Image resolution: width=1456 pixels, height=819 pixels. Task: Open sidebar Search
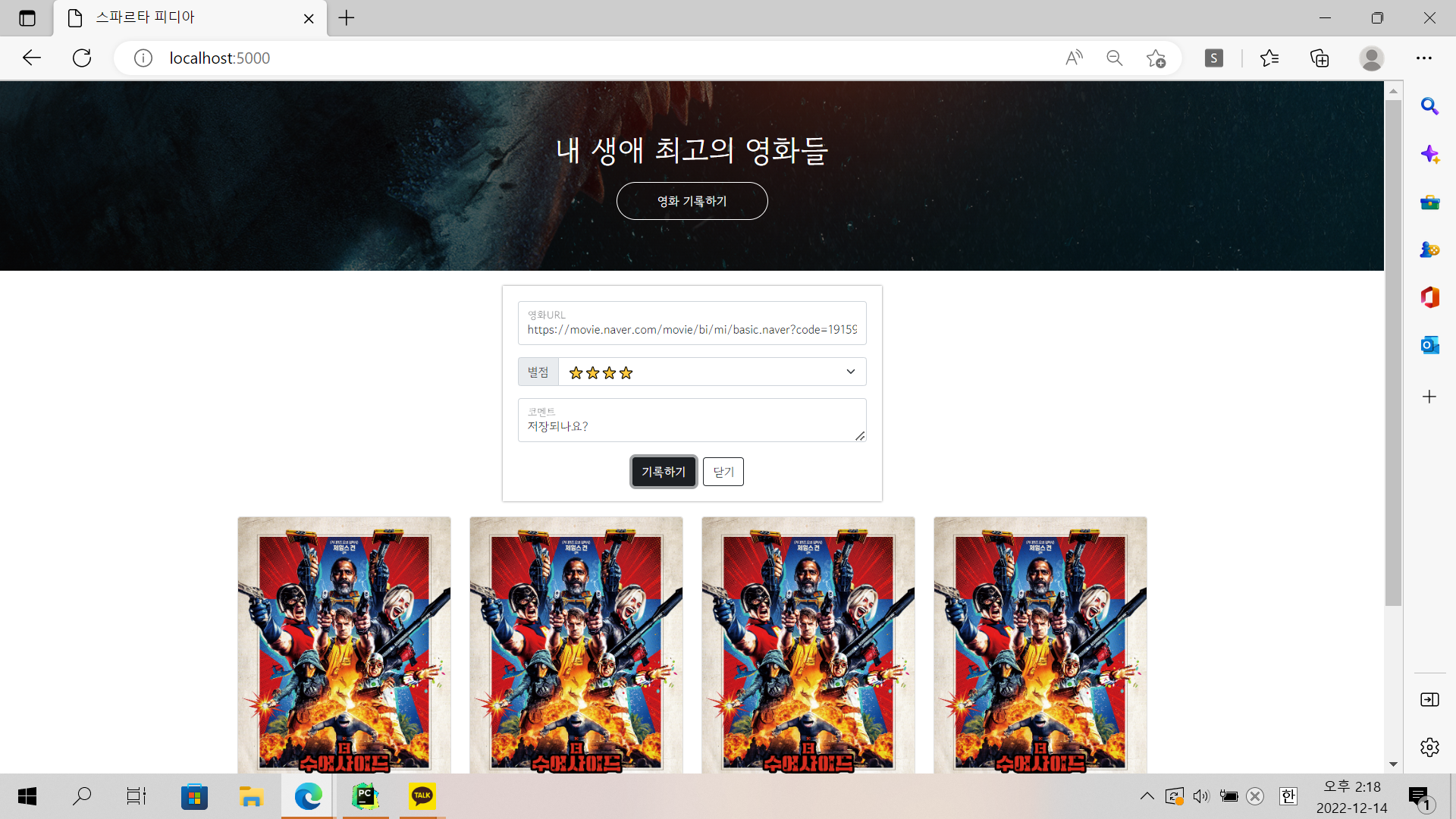click(1429, 106)
